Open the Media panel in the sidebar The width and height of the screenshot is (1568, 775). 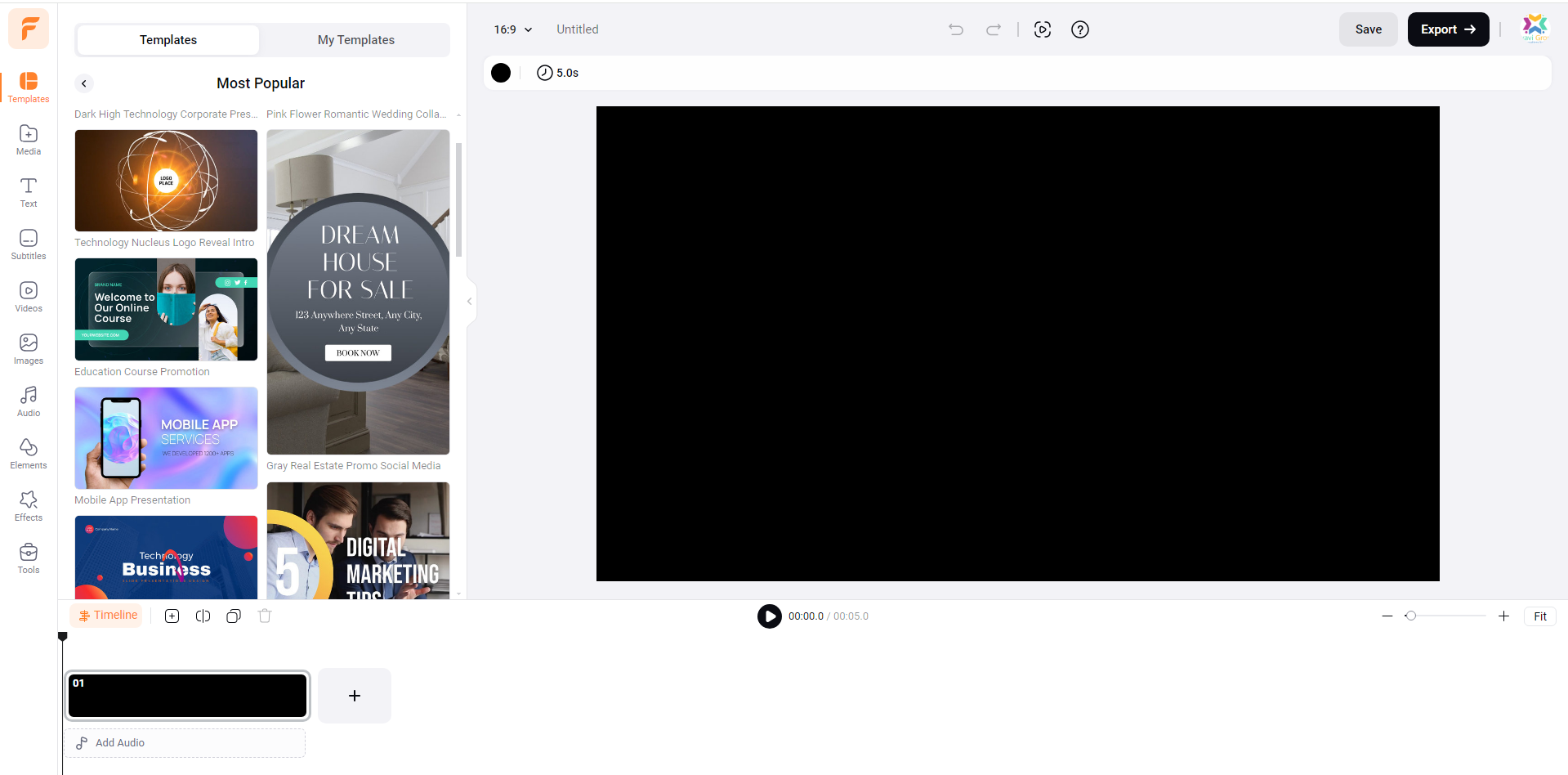[28, 139]
